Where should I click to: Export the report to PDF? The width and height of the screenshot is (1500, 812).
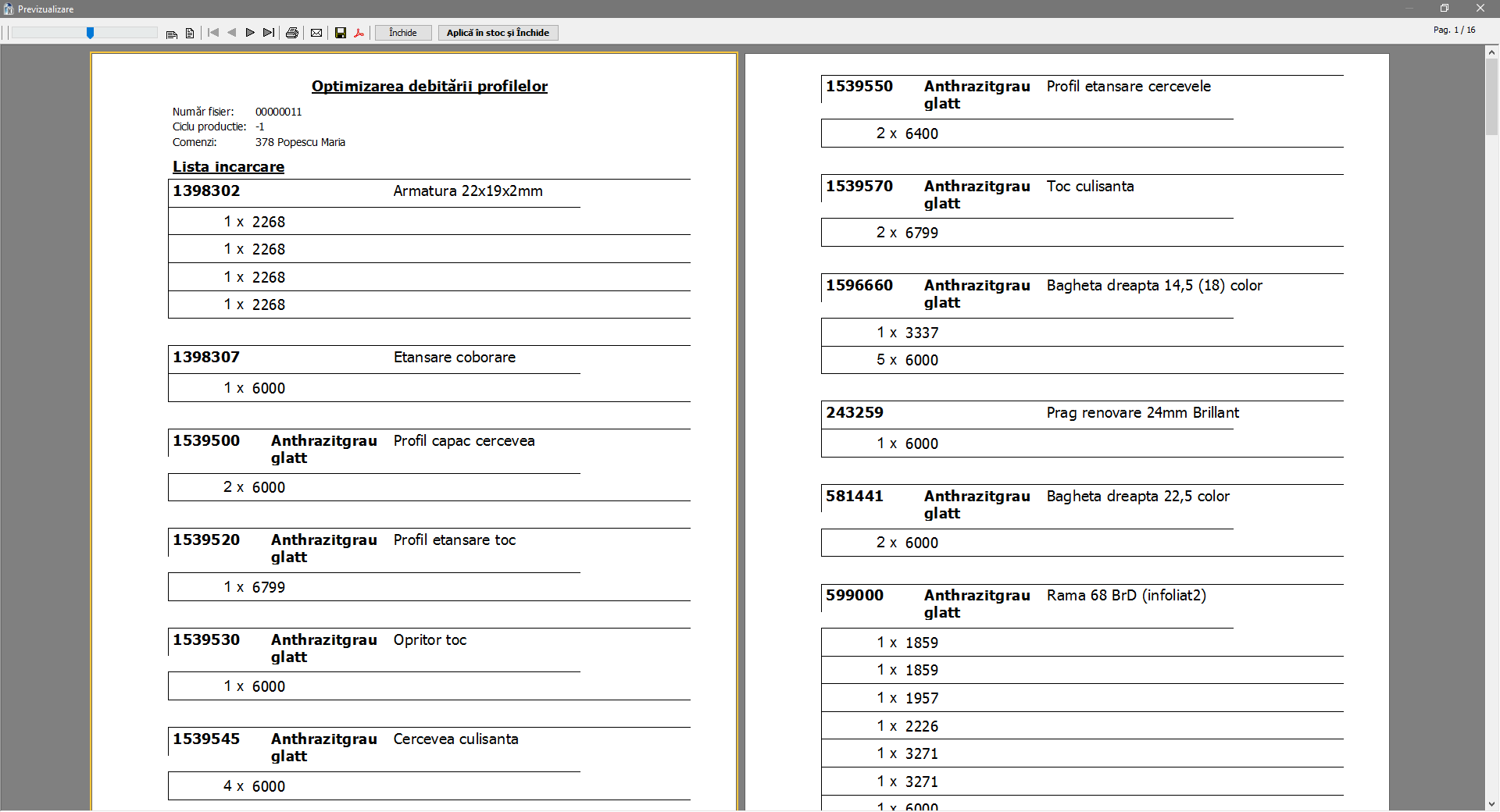(x=359, y=33)
